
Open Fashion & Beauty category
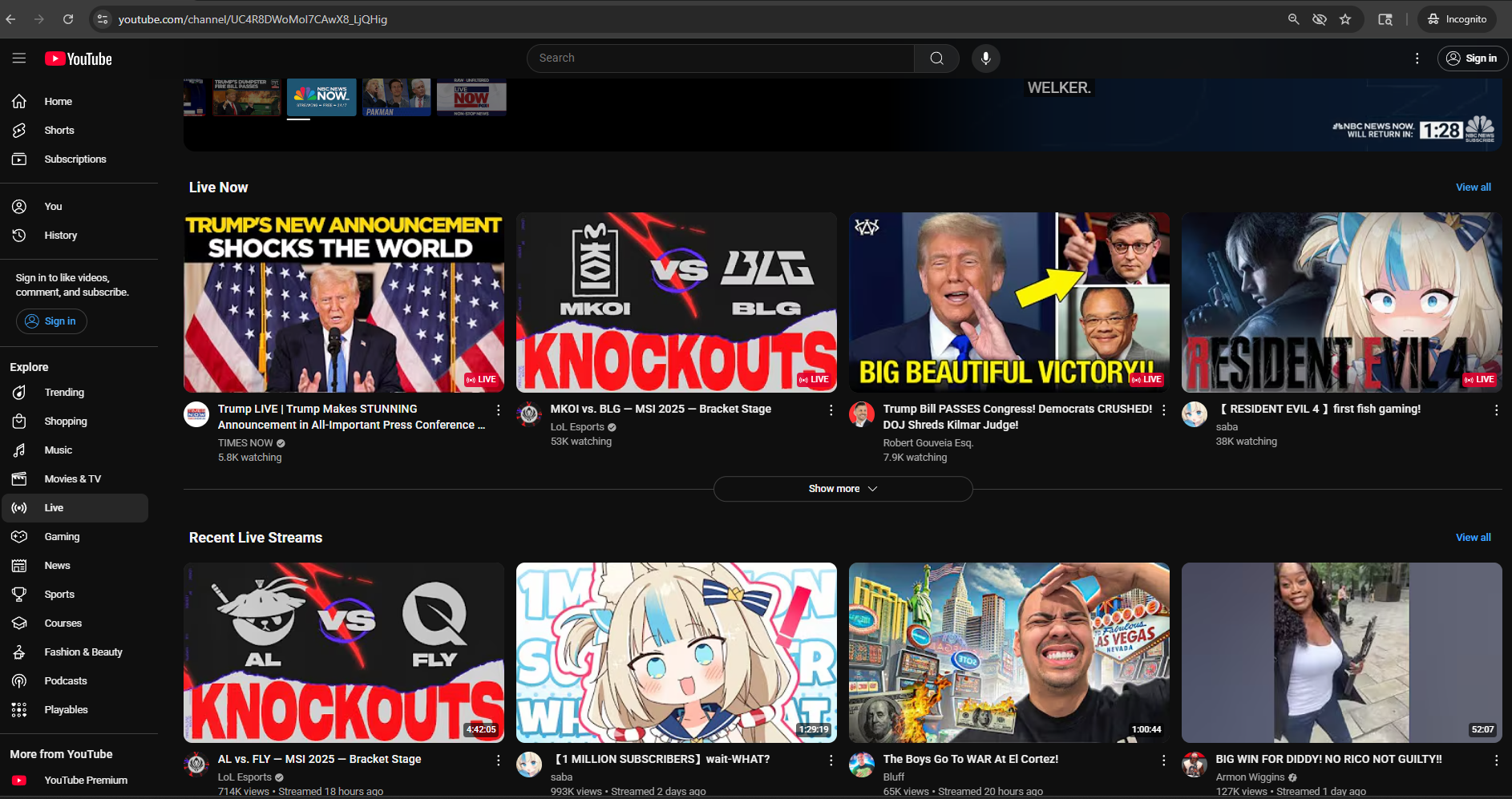pyautogui.click(x=75, y=652)
